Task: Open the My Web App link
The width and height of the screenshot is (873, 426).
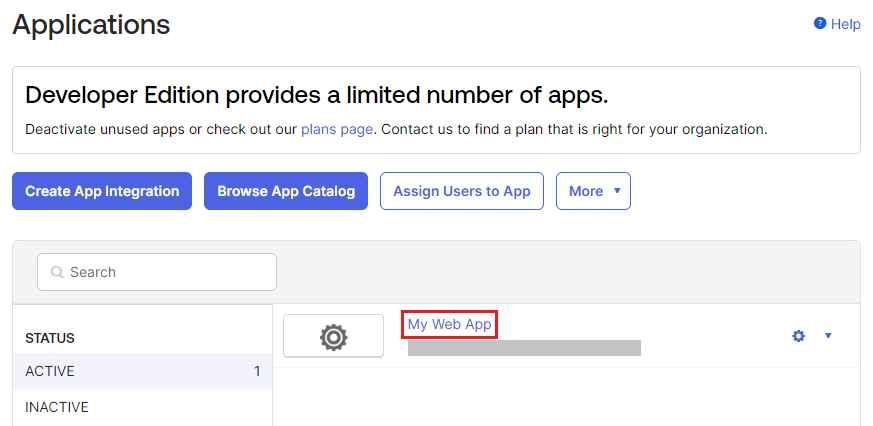Action: click(x=450, y=324)
